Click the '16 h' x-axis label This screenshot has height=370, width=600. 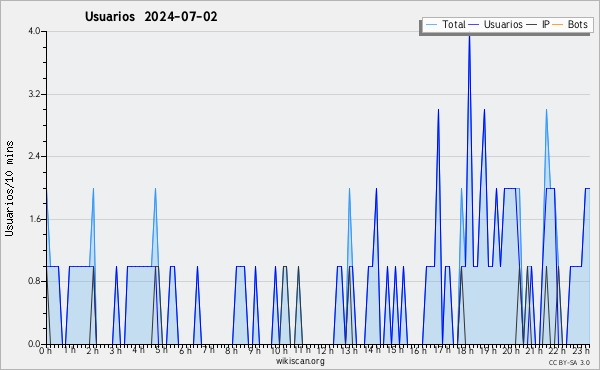pyautogui.click(x=418, y=350)
